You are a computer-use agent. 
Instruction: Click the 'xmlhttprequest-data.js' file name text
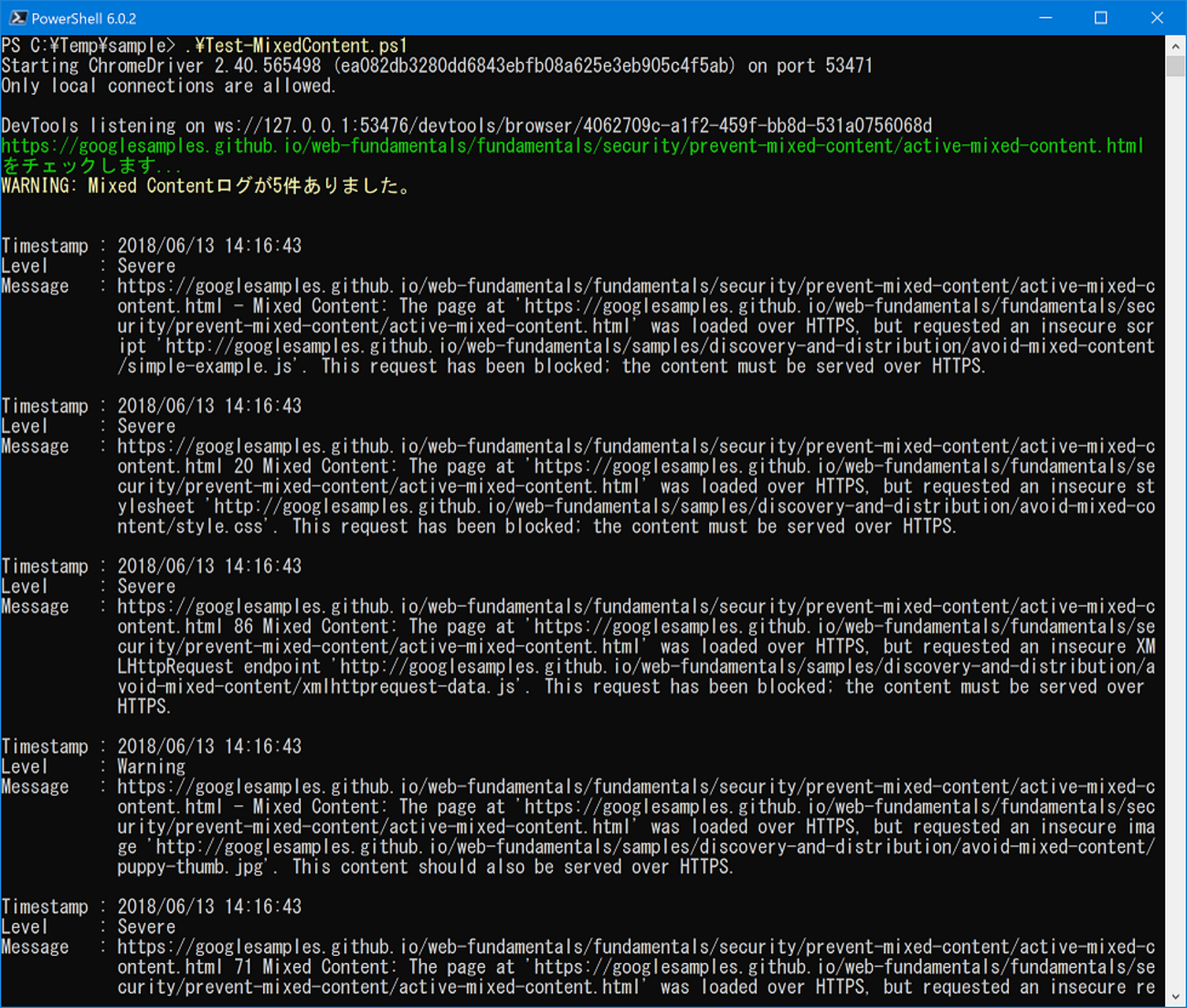411,687
